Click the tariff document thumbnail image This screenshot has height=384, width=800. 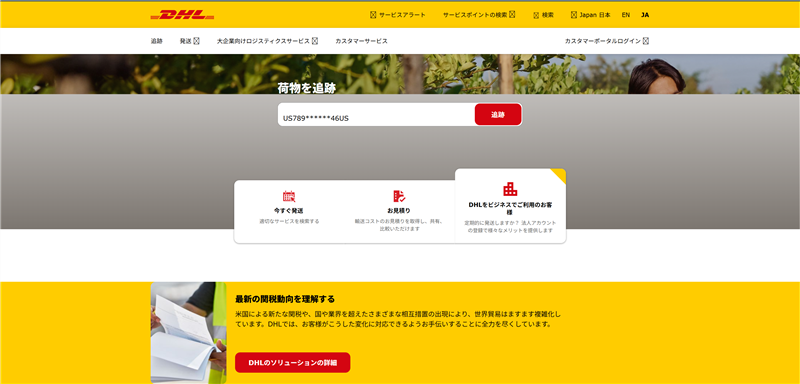pos(189,332)
